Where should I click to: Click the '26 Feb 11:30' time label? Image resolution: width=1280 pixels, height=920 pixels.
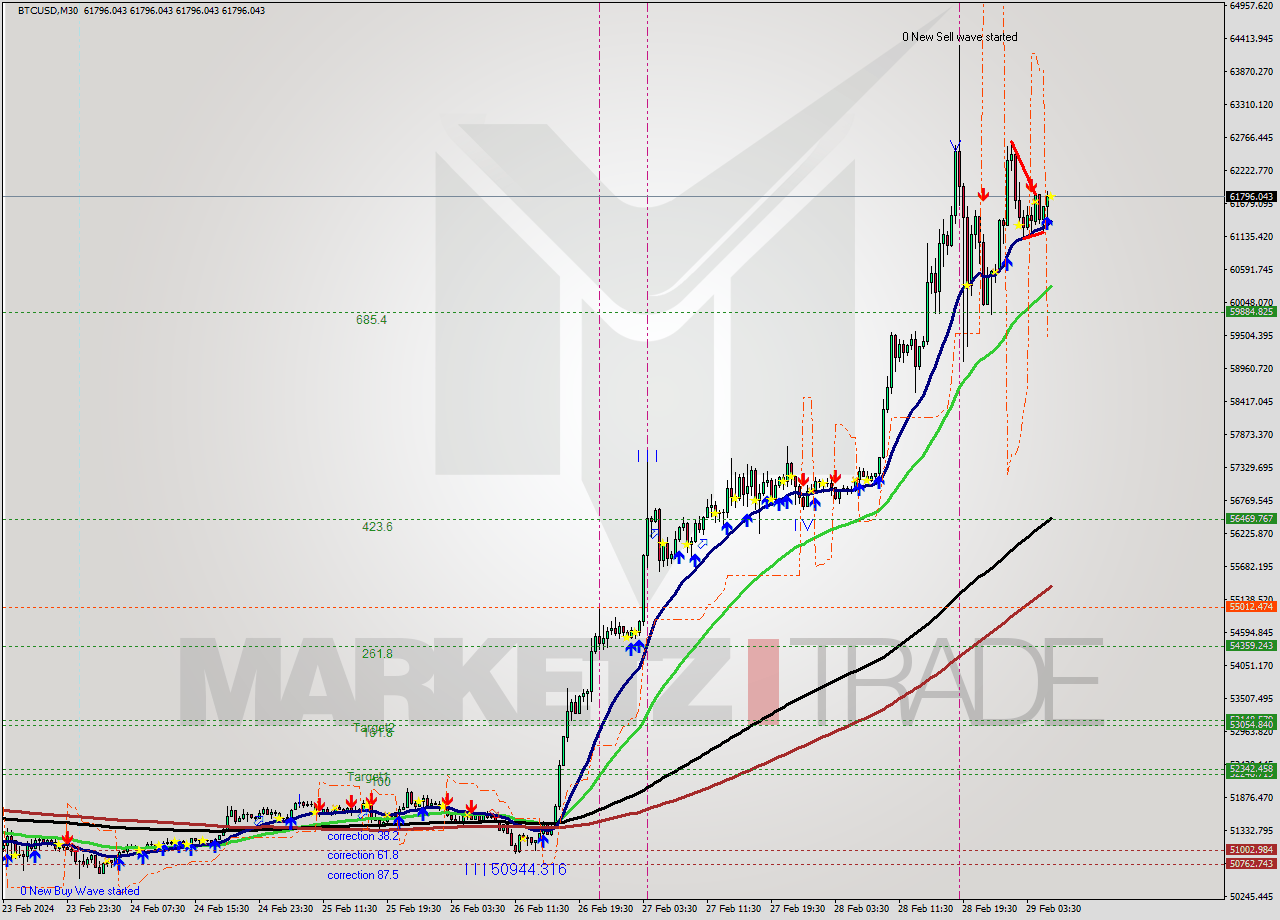tap(542, 910)
